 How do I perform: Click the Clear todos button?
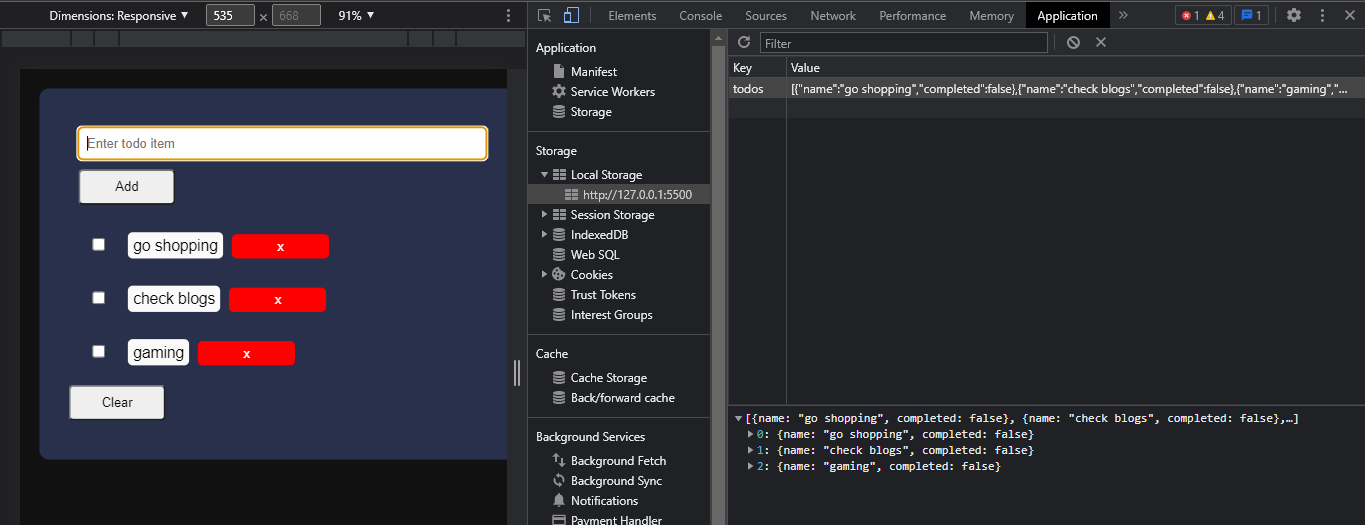[x=117, y=402]
